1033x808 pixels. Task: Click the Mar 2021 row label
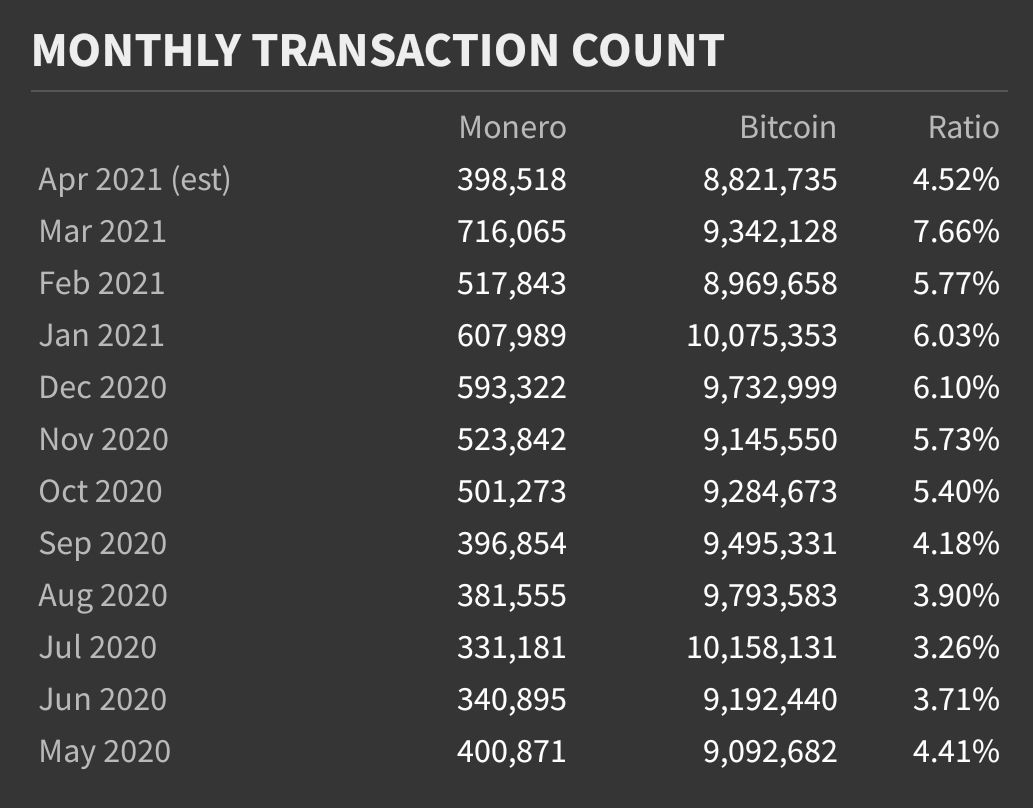click(x=103, y=231)
